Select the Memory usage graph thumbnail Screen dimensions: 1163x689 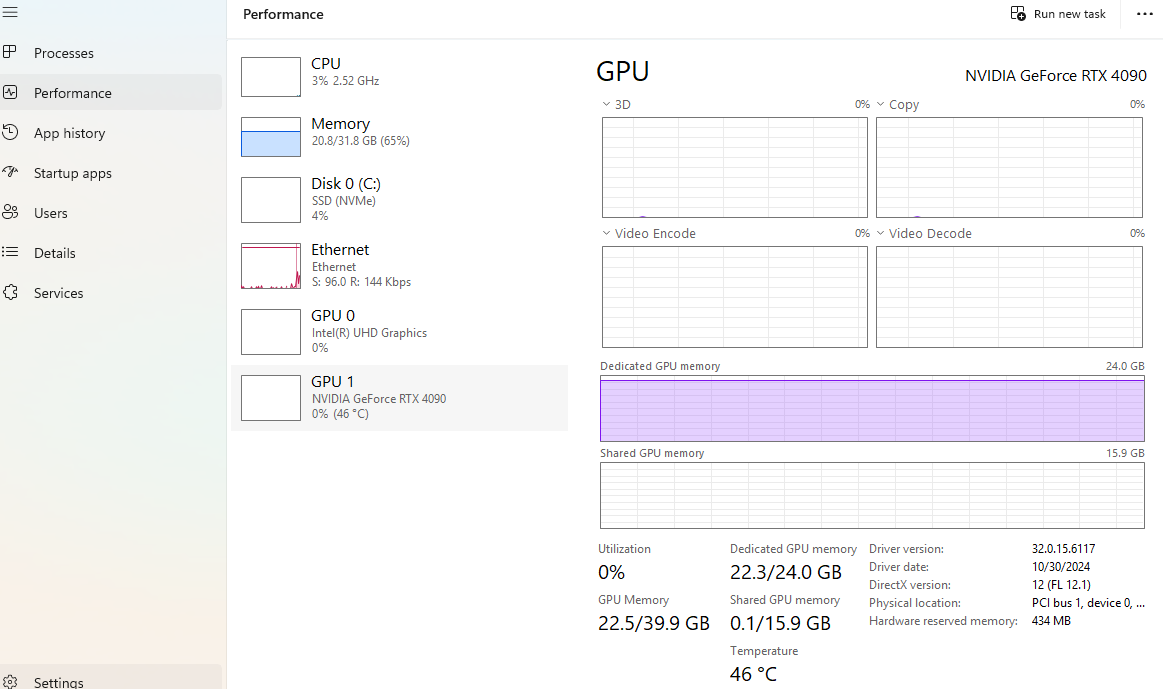pos(271,136)
